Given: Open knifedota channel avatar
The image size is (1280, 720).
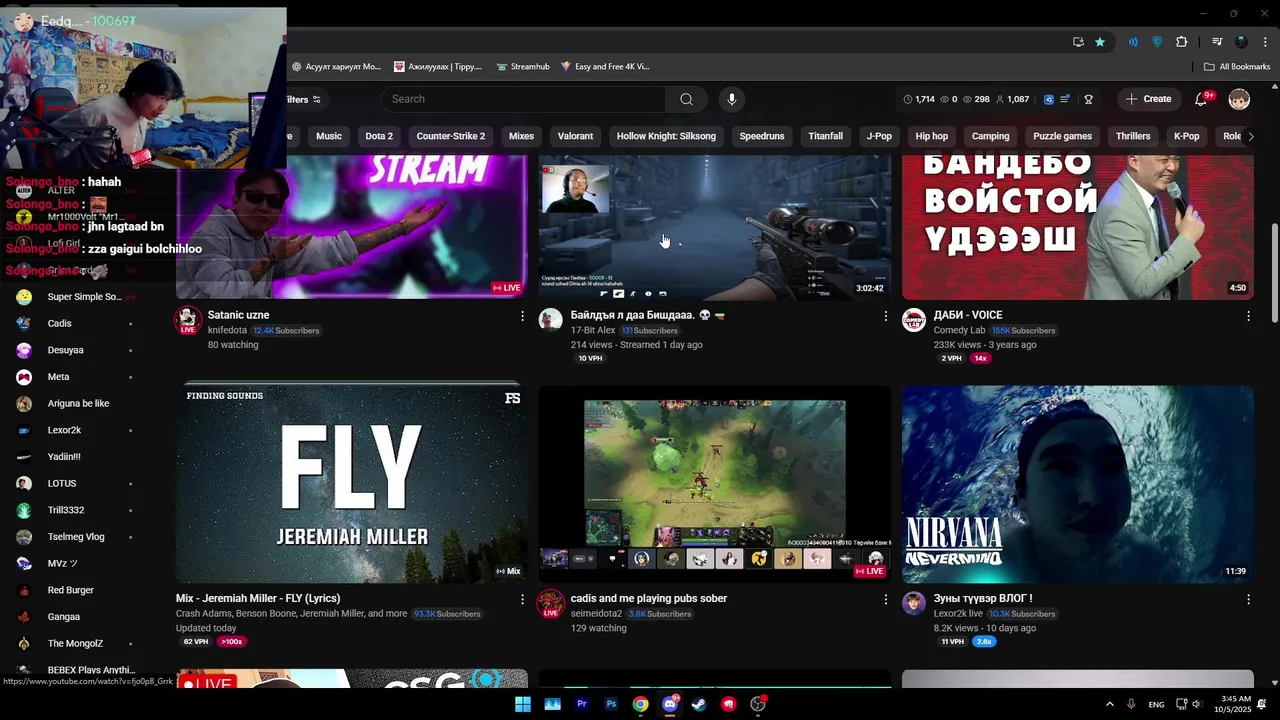Looking at the screenshot, I should (x=187, y=319).
